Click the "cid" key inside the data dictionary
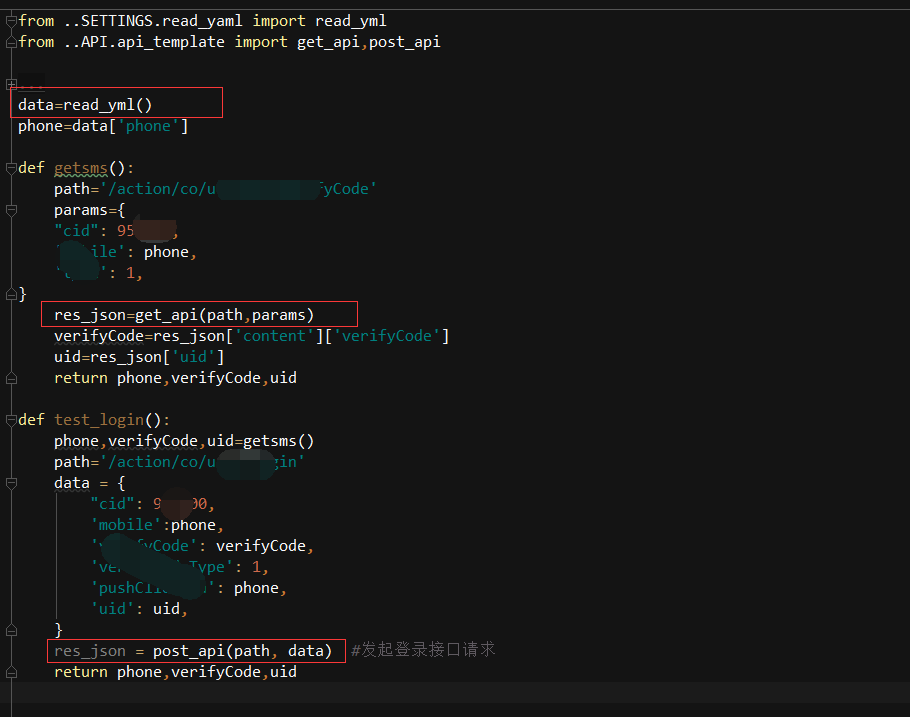 point(112,504)
